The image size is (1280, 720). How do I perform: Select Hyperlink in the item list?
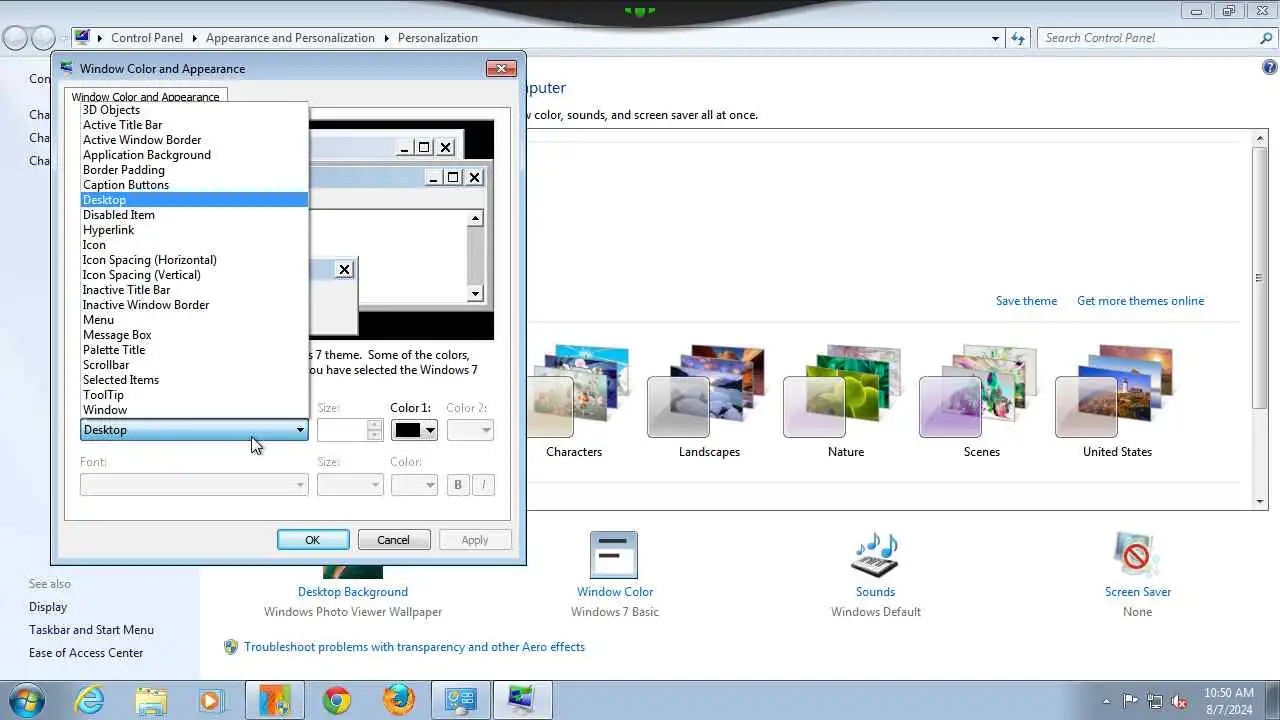(194, 230)
